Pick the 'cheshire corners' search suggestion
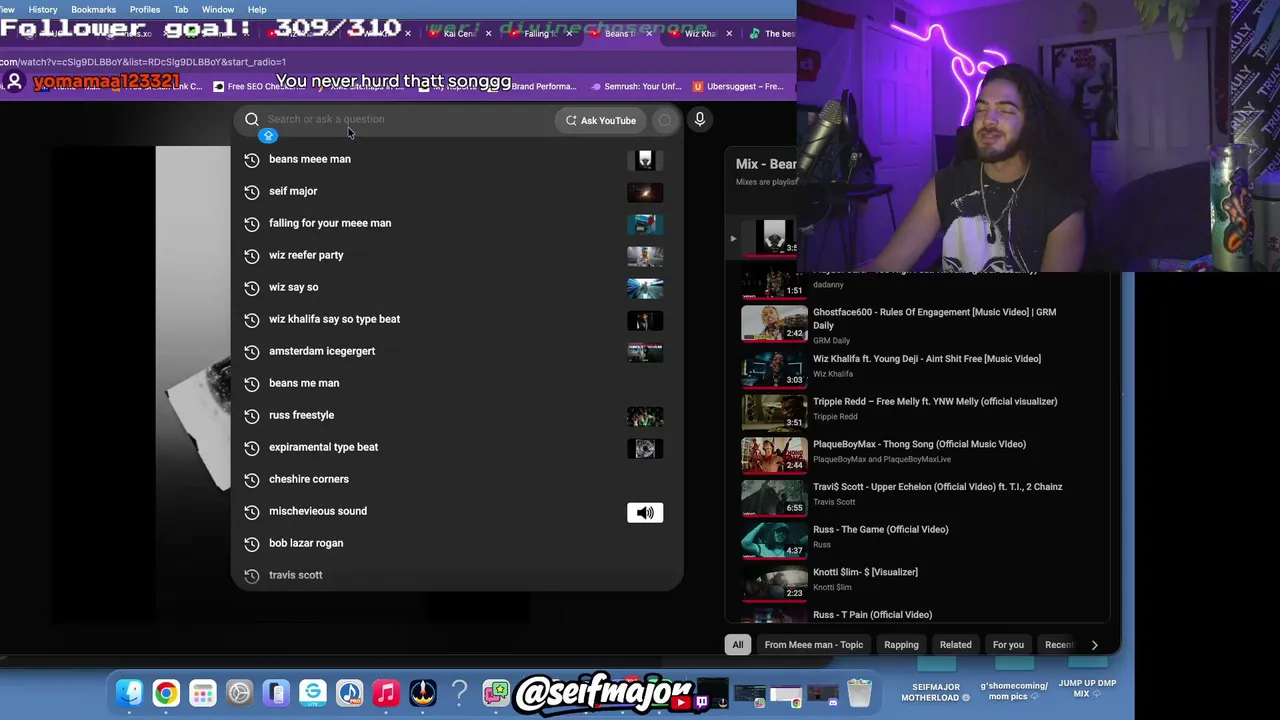The image size is (1280, 720). 457,479
